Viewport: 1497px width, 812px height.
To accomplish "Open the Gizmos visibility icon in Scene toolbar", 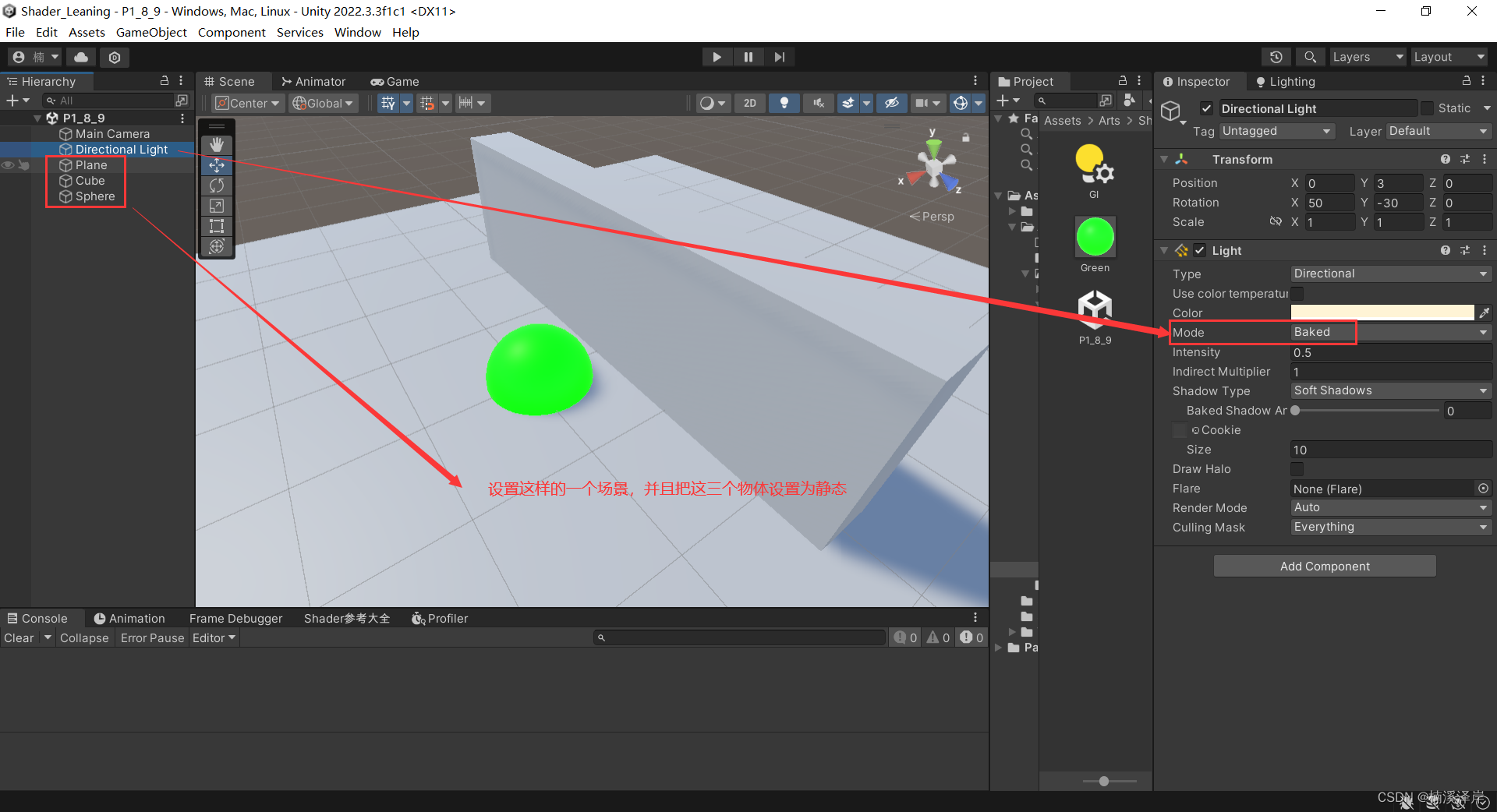I will click(x=961, y=102).
